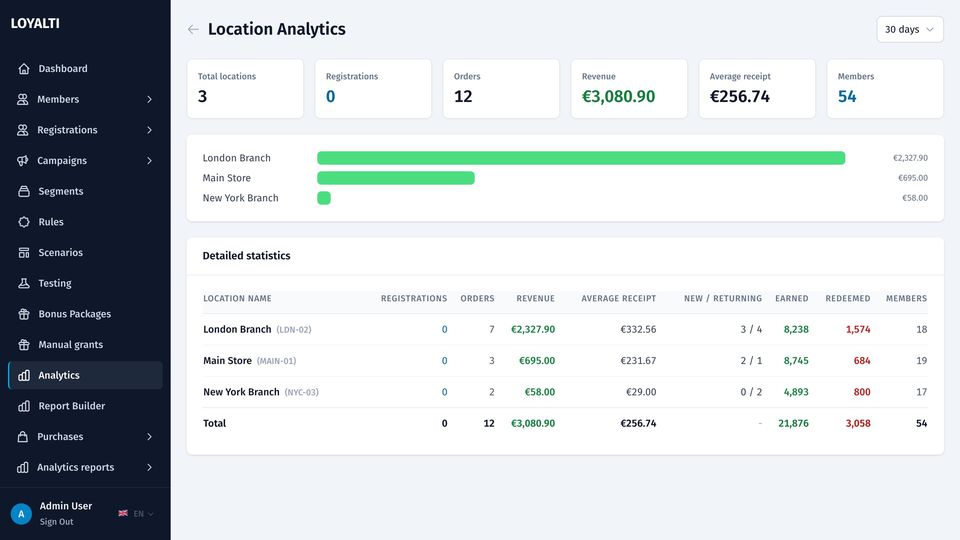Image resolution: width=960 pixels, height=540 pixels.
Task: Sort by the AVERAGE RECEIPT column header
Action: pyautogui.click(x=618, y=298)
